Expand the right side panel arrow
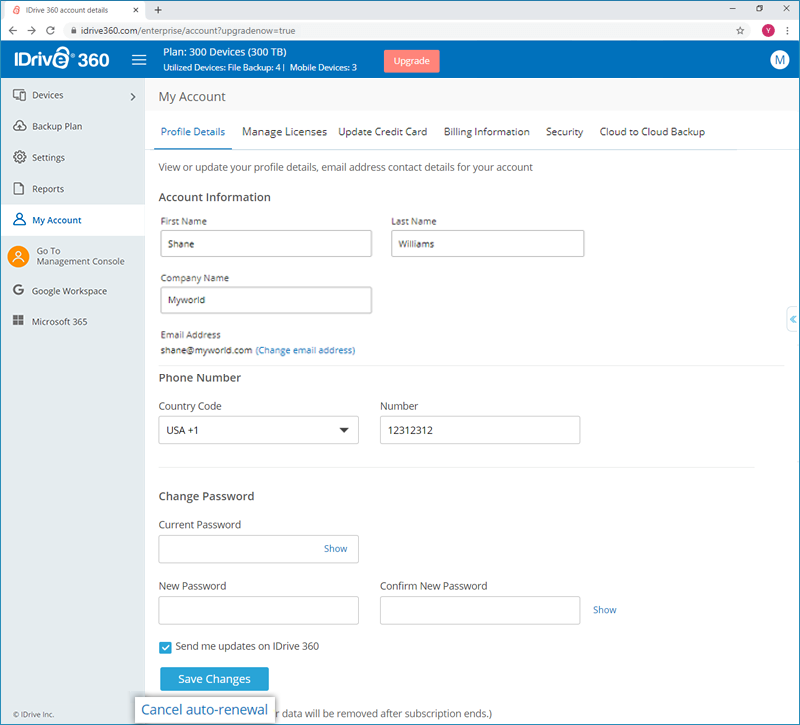This screenshot has height=725, width=800. point(793,319)
